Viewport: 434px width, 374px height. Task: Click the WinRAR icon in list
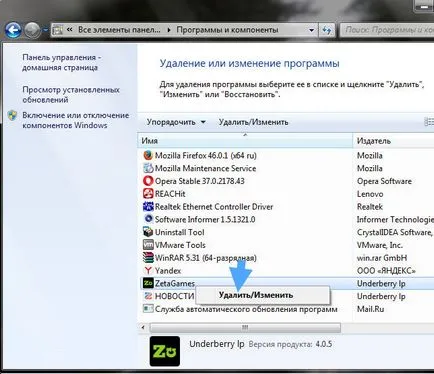coord(148,258)
